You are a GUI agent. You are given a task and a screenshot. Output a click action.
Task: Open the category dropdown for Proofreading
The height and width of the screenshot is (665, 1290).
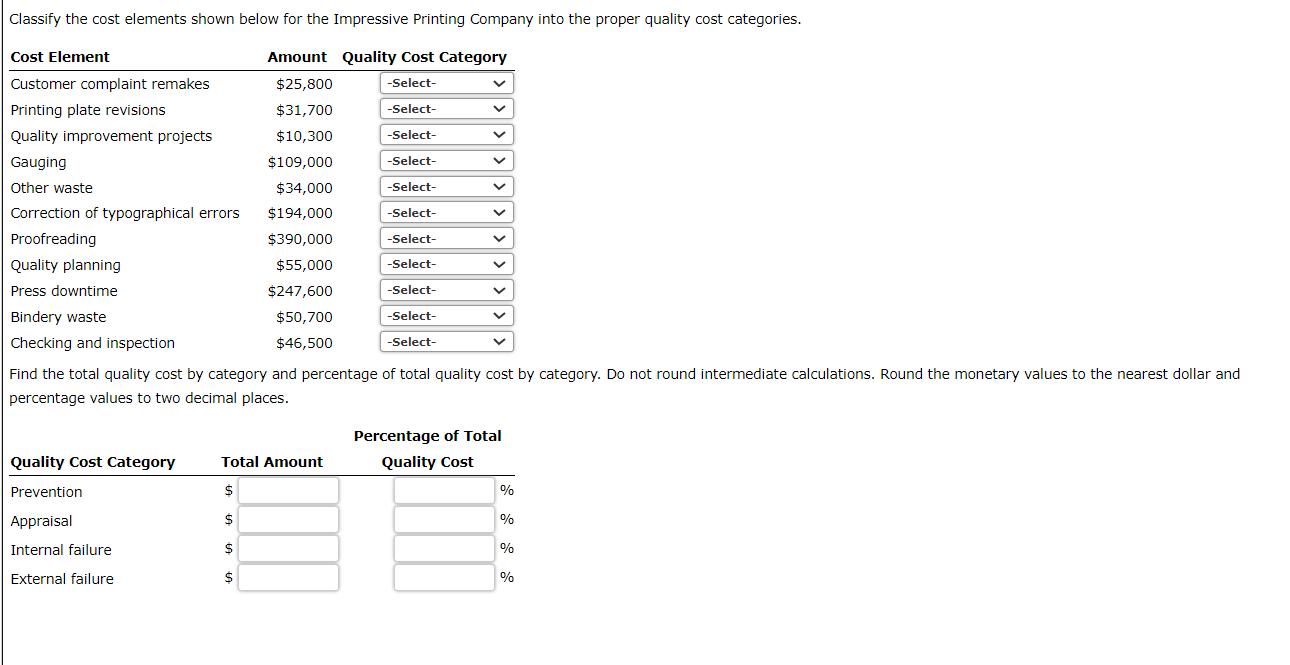[446, 237]
